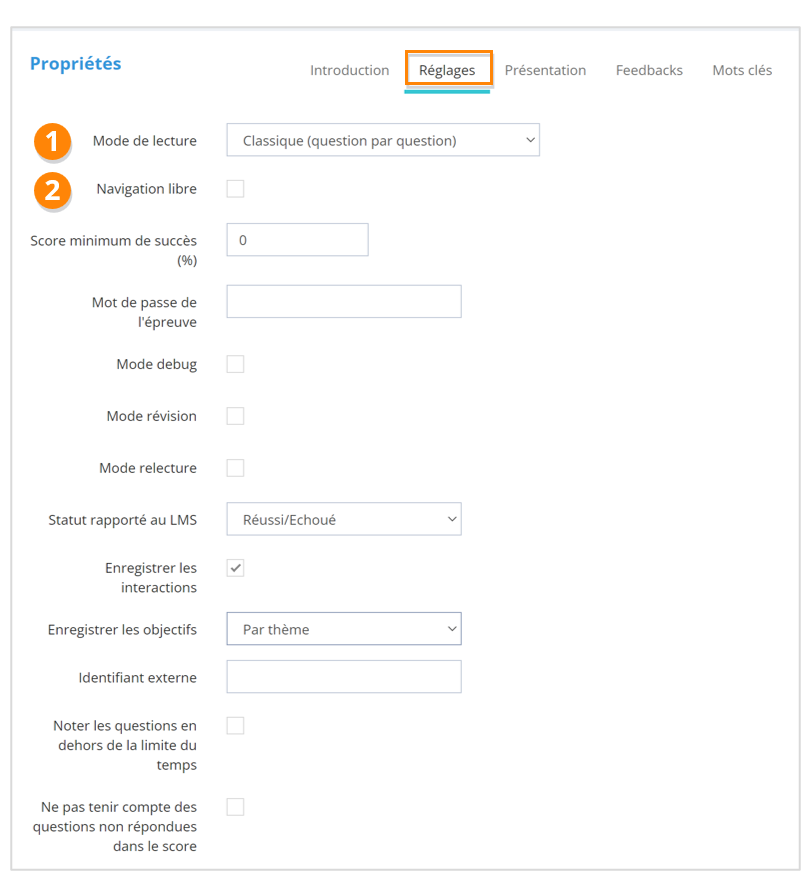811x872 pixels.
Task: Go to the Feedbacks tab
Action: click(x=649, y=70)
